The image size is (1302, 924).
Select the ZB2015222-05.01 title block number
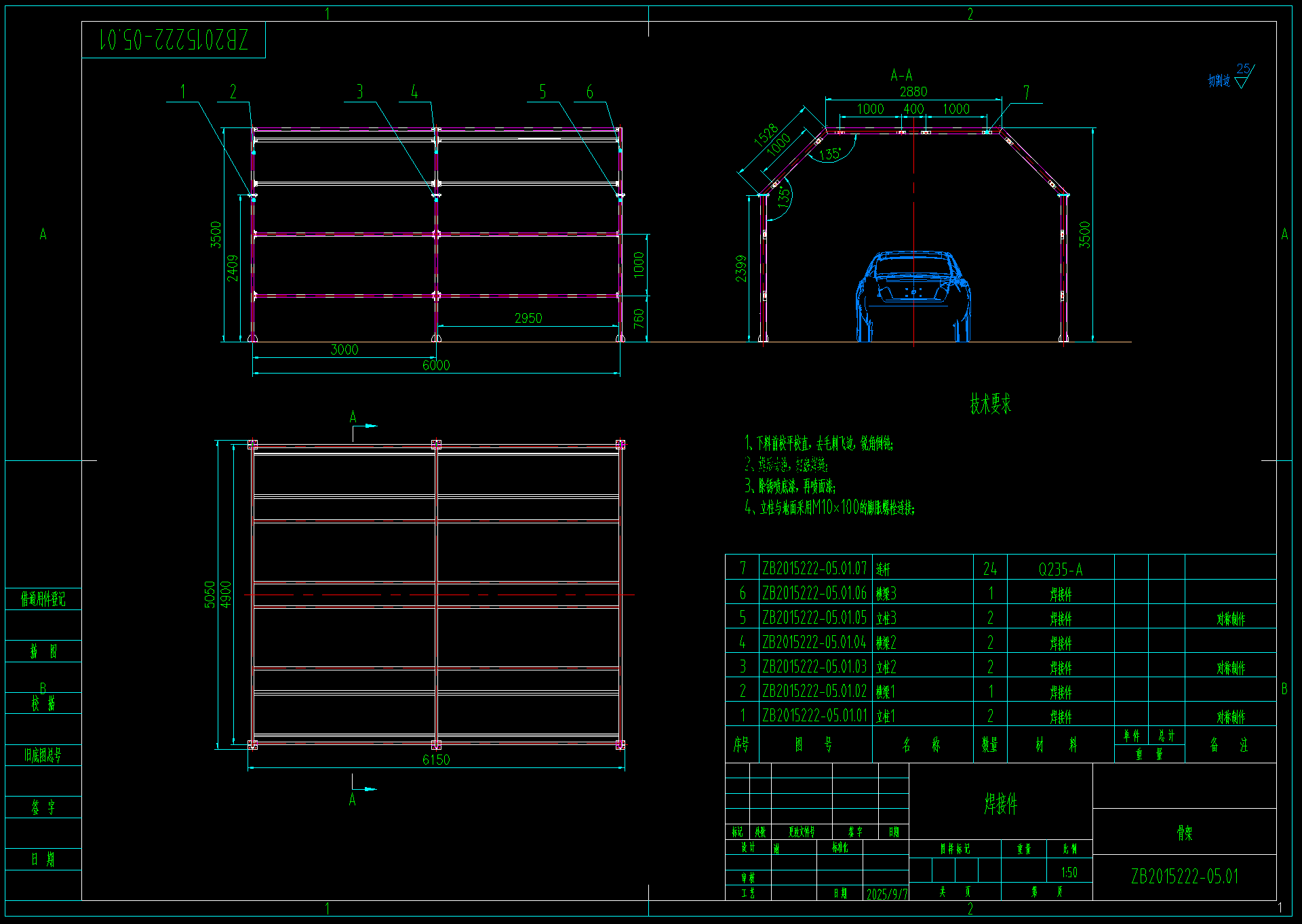pos(1184,877)
